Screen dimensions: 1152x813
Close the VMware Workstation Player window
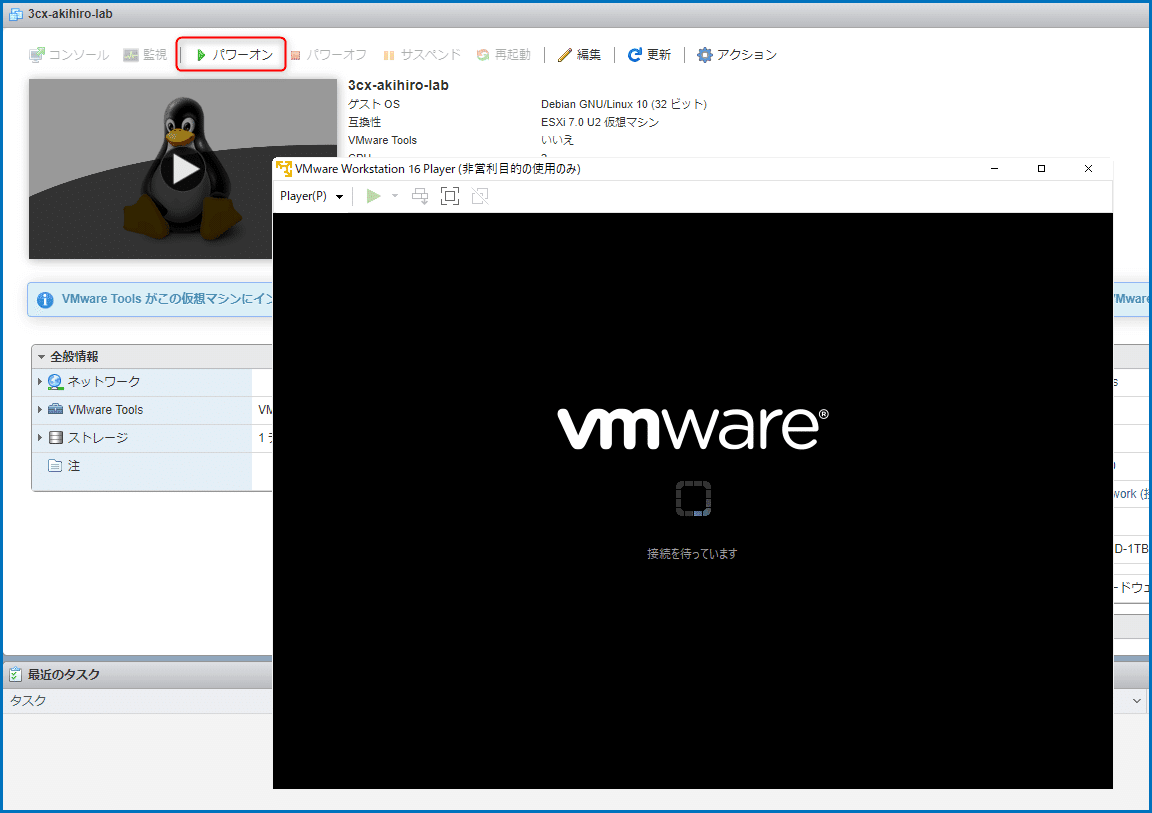point(1088,169)
